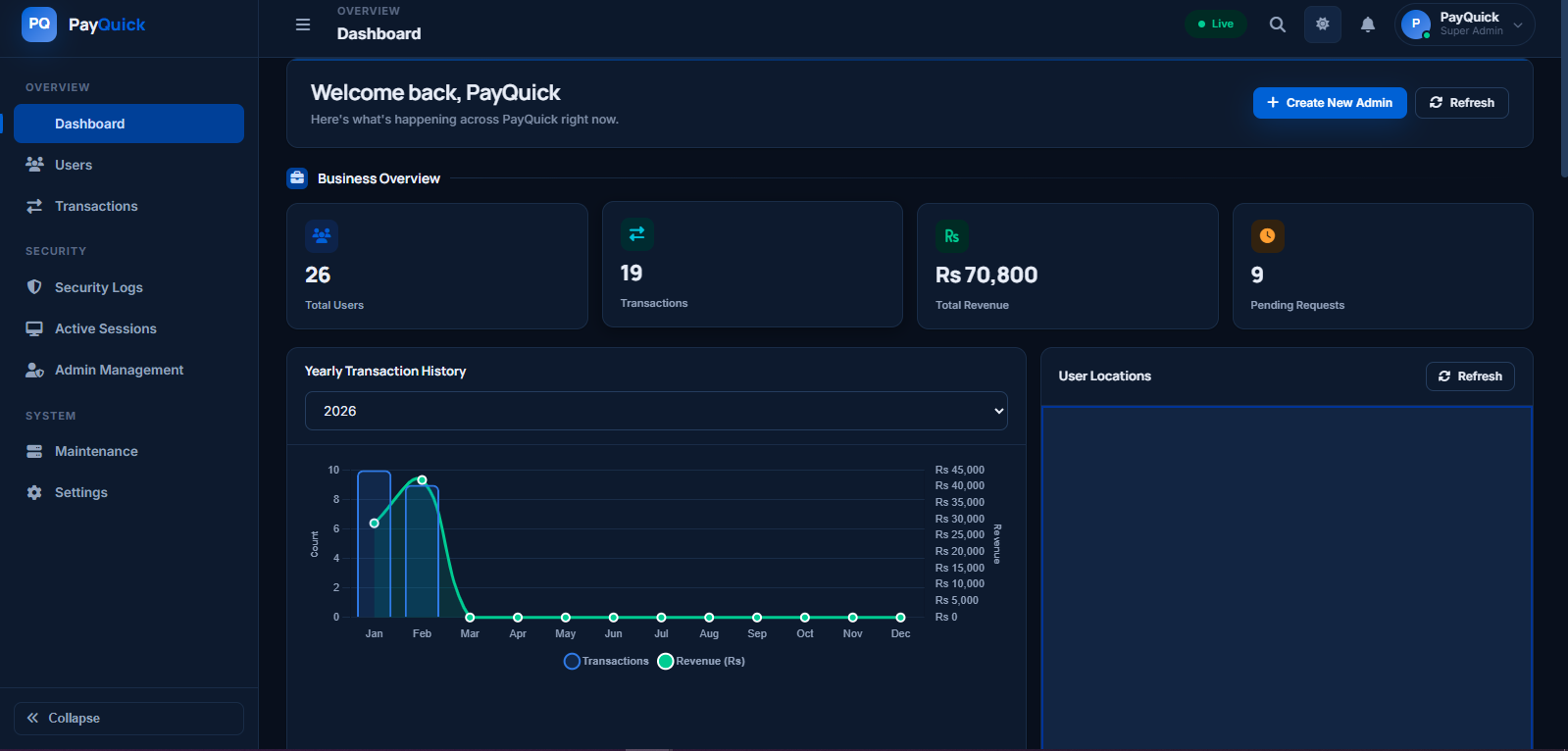This screenshot has width=1568, height=751.
Task: Open the 2026 year dropdown
Action: click(656, 411)
